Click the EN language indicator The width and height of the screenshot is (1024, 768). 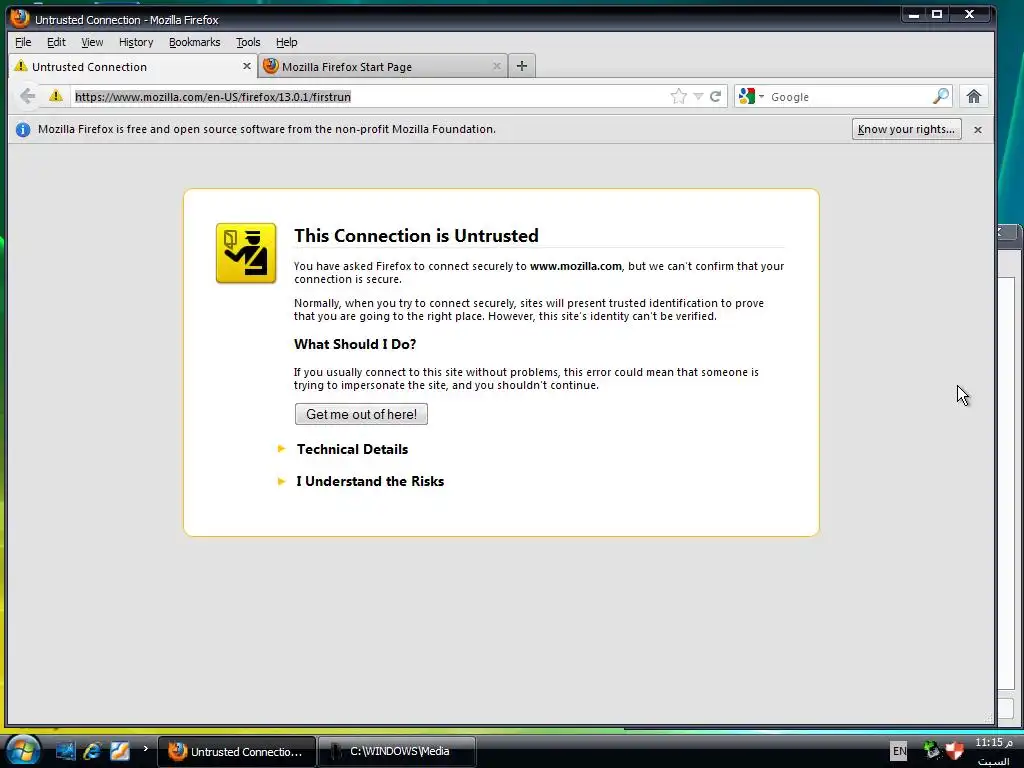click(899, 751)
